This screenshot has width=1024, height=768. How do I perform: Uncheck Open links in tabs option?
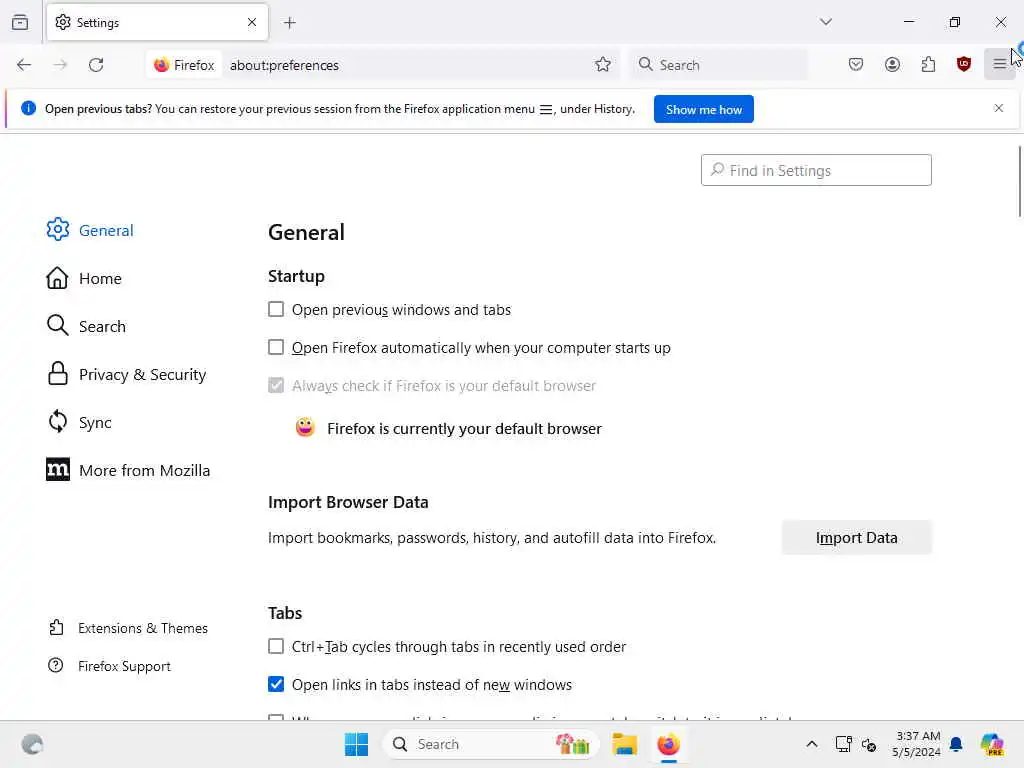[x=276, y=685]
